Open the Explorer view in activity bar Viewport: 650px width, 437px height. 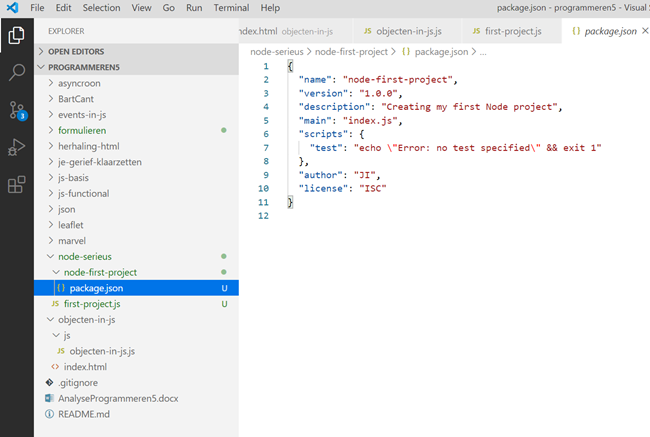coord(17,35)
